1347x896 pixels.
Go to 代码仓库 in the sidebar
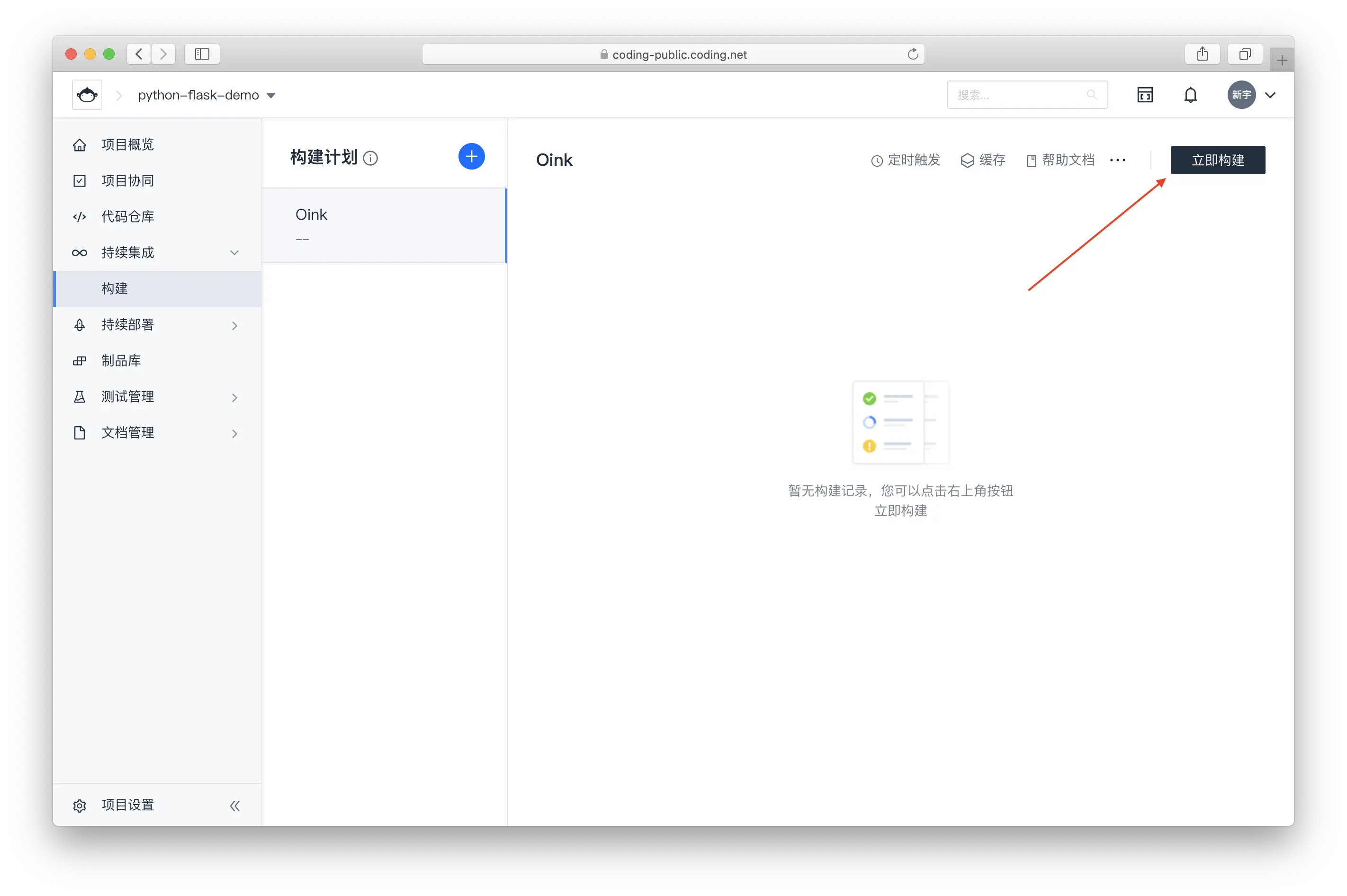tap(127, 216)
